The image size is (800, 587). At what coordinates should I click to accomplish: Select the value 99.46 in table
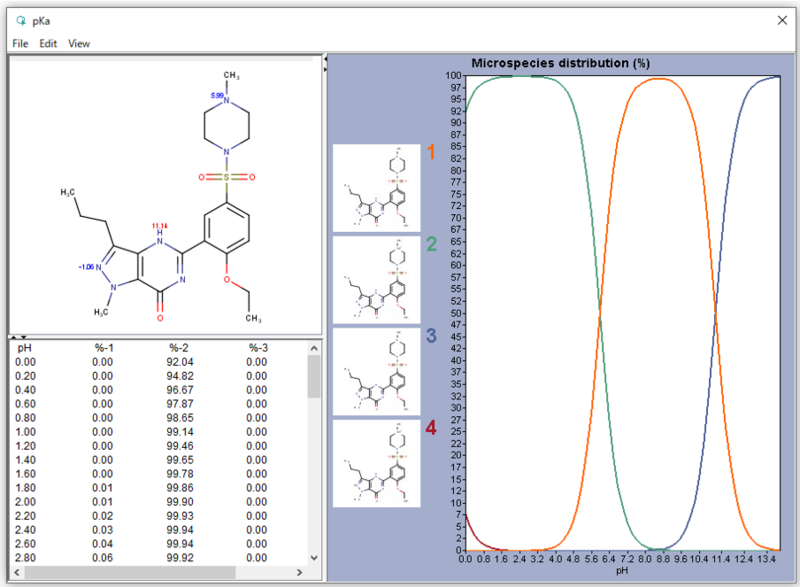coord(180,446)
